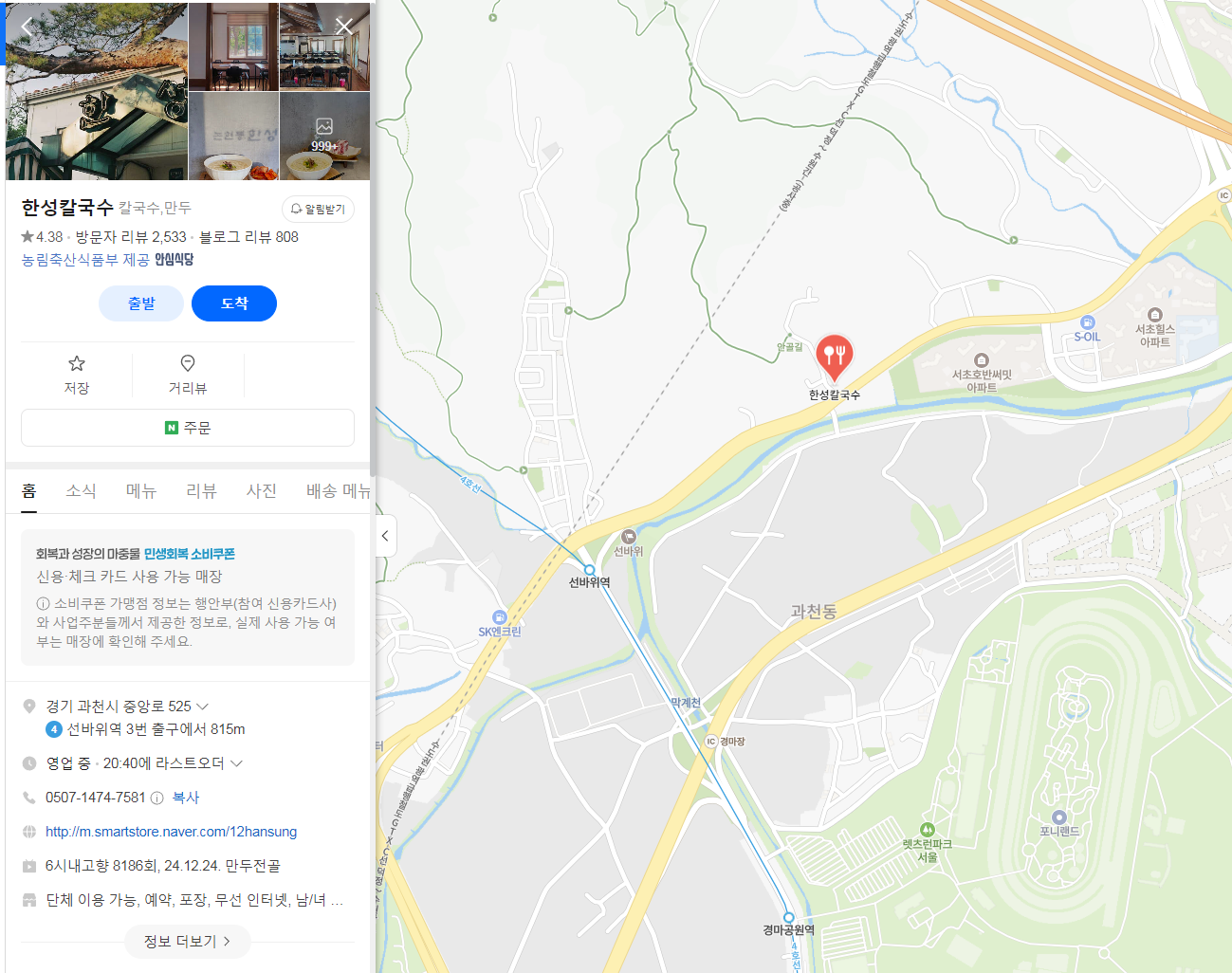Image resolution: width=1232 pixels, height=973 pixels.
Task: Click the 주문 order button
Action: (x=188, y=428)
